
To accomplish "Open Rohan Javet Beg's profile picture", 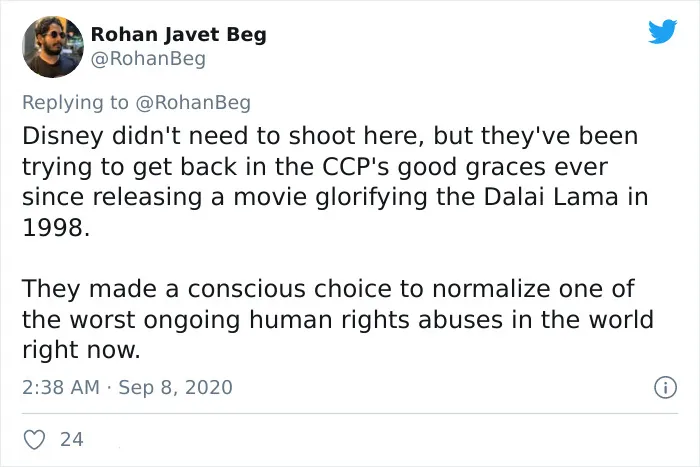I will tap(53, 47).
